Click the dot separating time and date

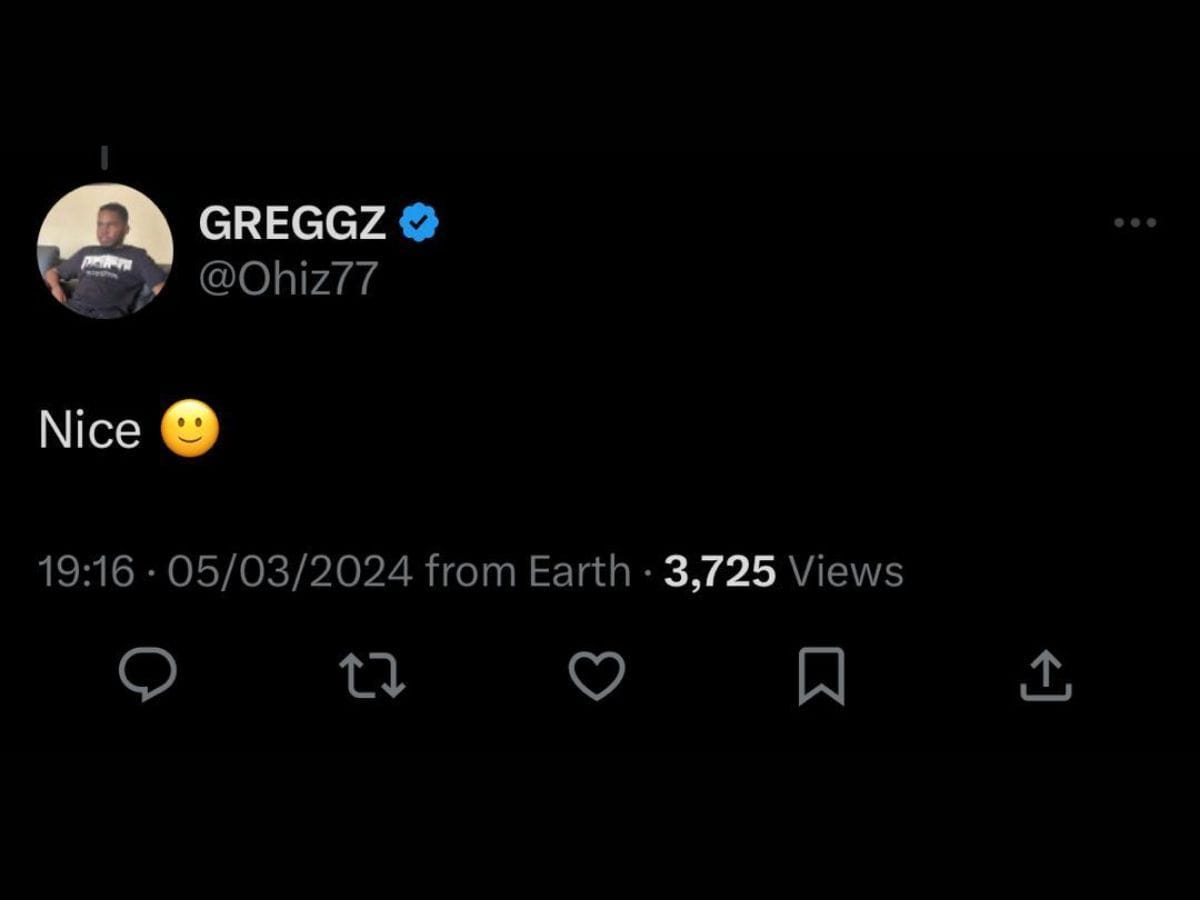[x=151, y=573]
